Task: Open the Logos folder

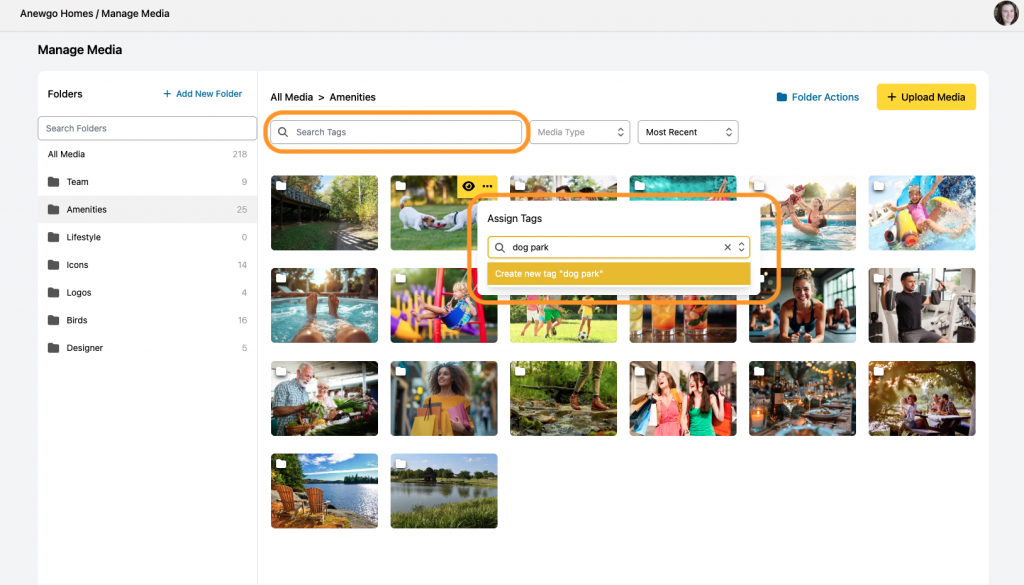Action: click(147, 292)
